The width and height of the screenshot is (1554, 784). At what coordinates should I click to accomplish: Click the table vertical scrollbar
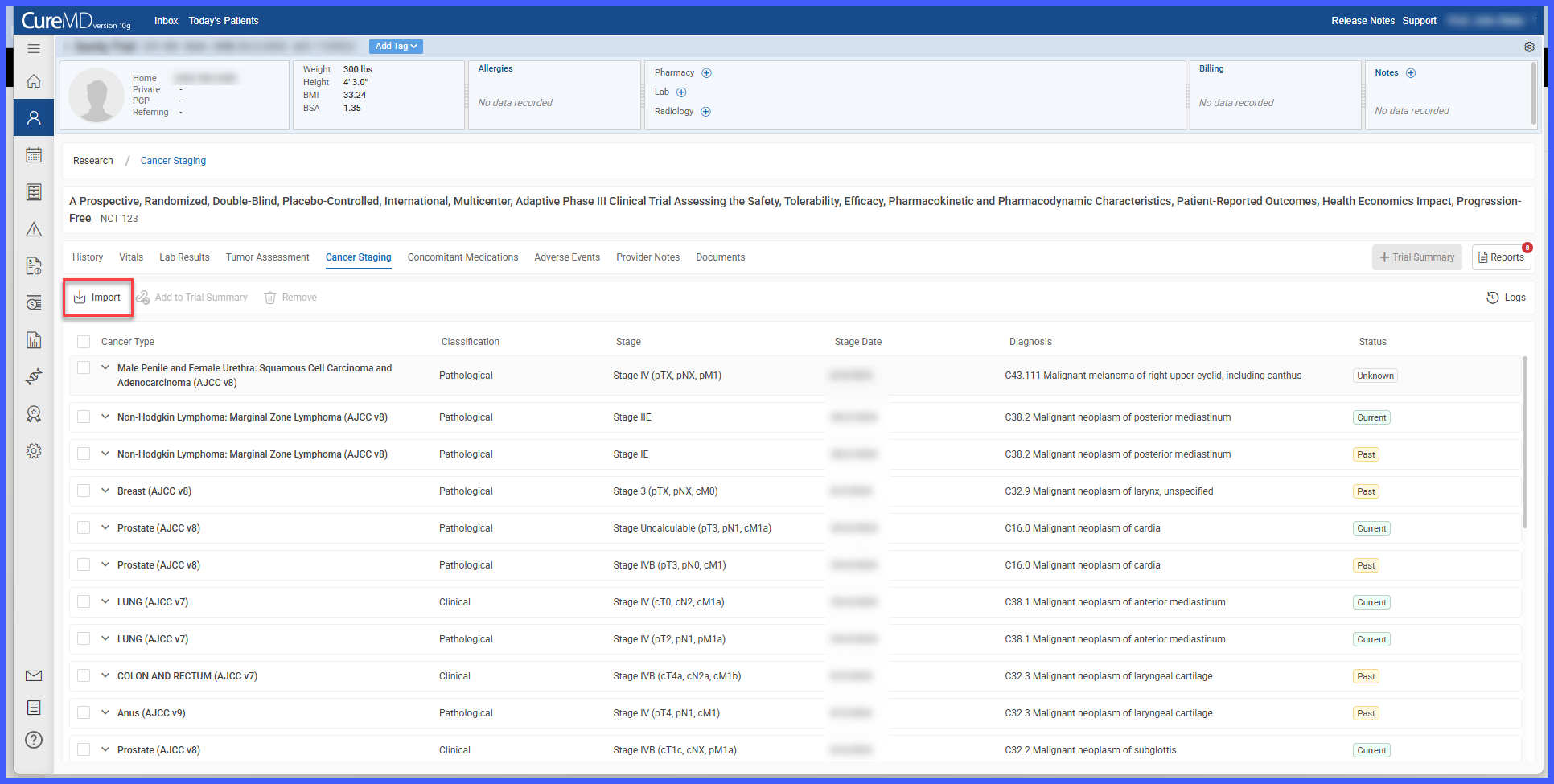pyautogui.click(x=1525, y=442)
